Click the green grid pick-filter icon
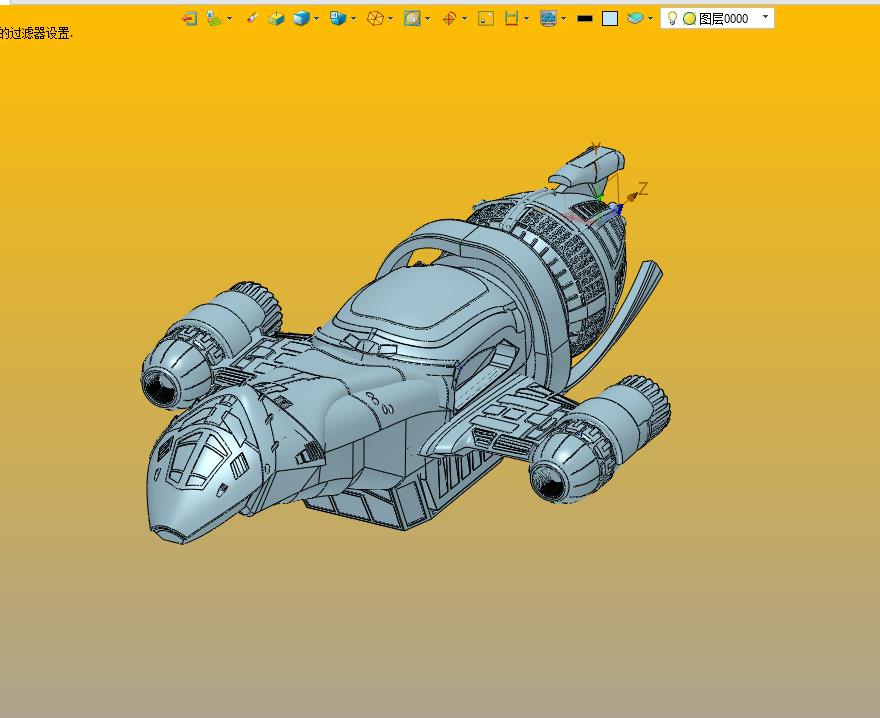The height and width of the screenshot is (718, 880). (214, 19)
